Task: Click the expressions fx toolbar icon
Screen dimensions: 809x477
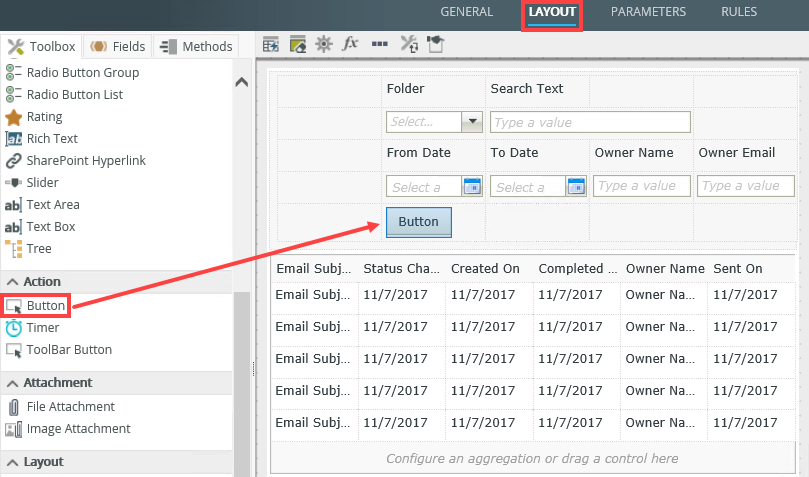Action: (x=351, y=44)
